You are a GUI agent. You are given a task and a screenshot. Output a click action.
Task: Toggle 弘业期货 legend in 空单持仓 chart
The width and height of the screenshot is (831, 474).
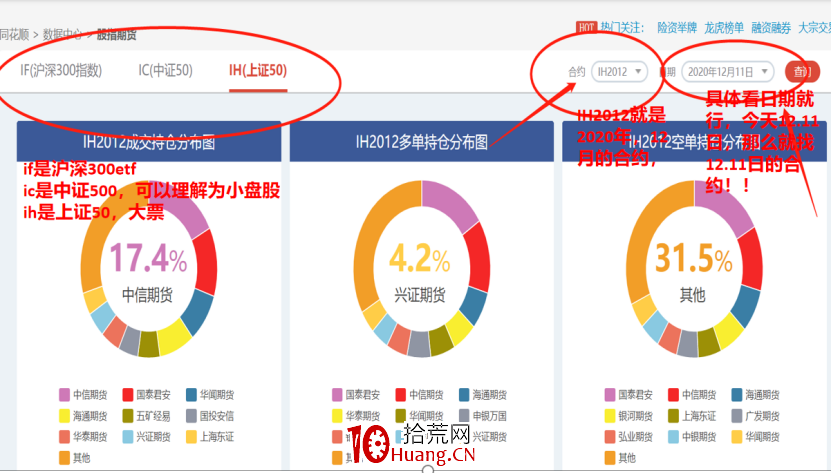[629, 437]
